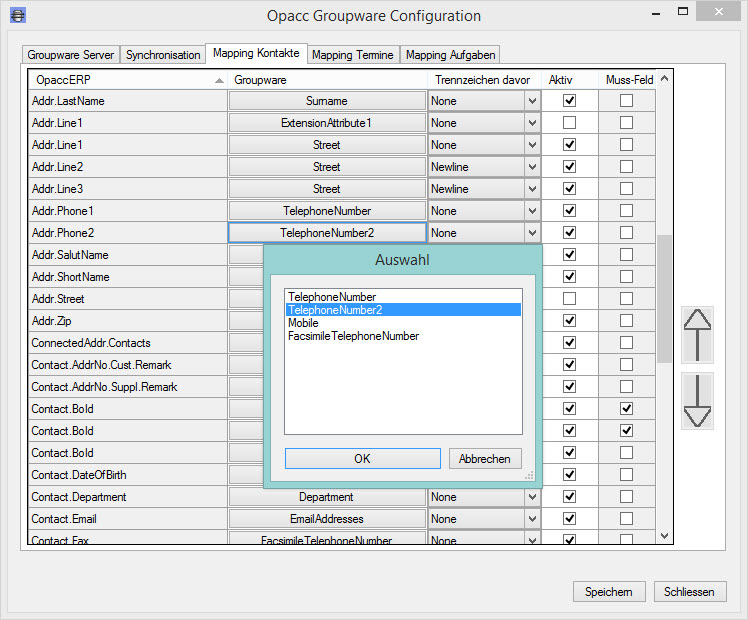Select TelephoneNumber2 in Auswahl list
The image size is (748, 620).
[403, 310]
